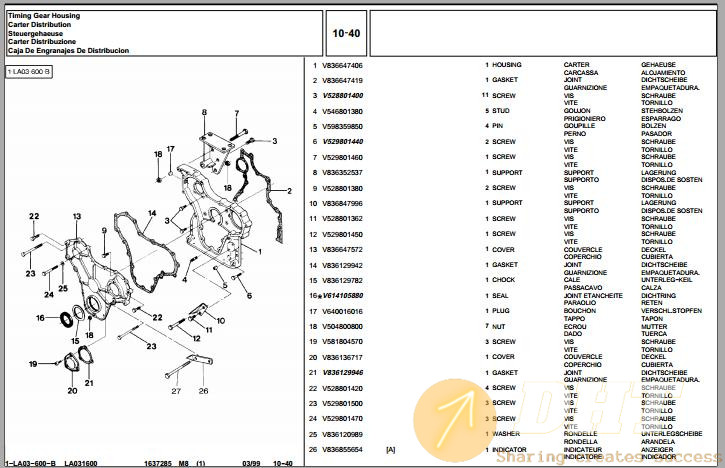Select part number V836352537
The height and width of the screenshot is (468, 725).
342,172
